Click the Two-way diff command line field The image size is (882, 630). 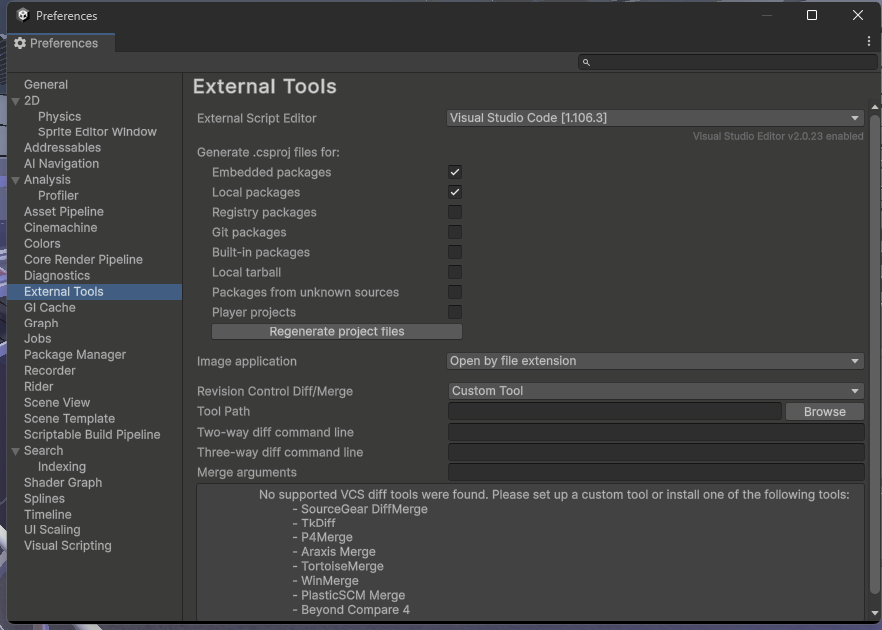pyautogui.click(x=655, y=432)
